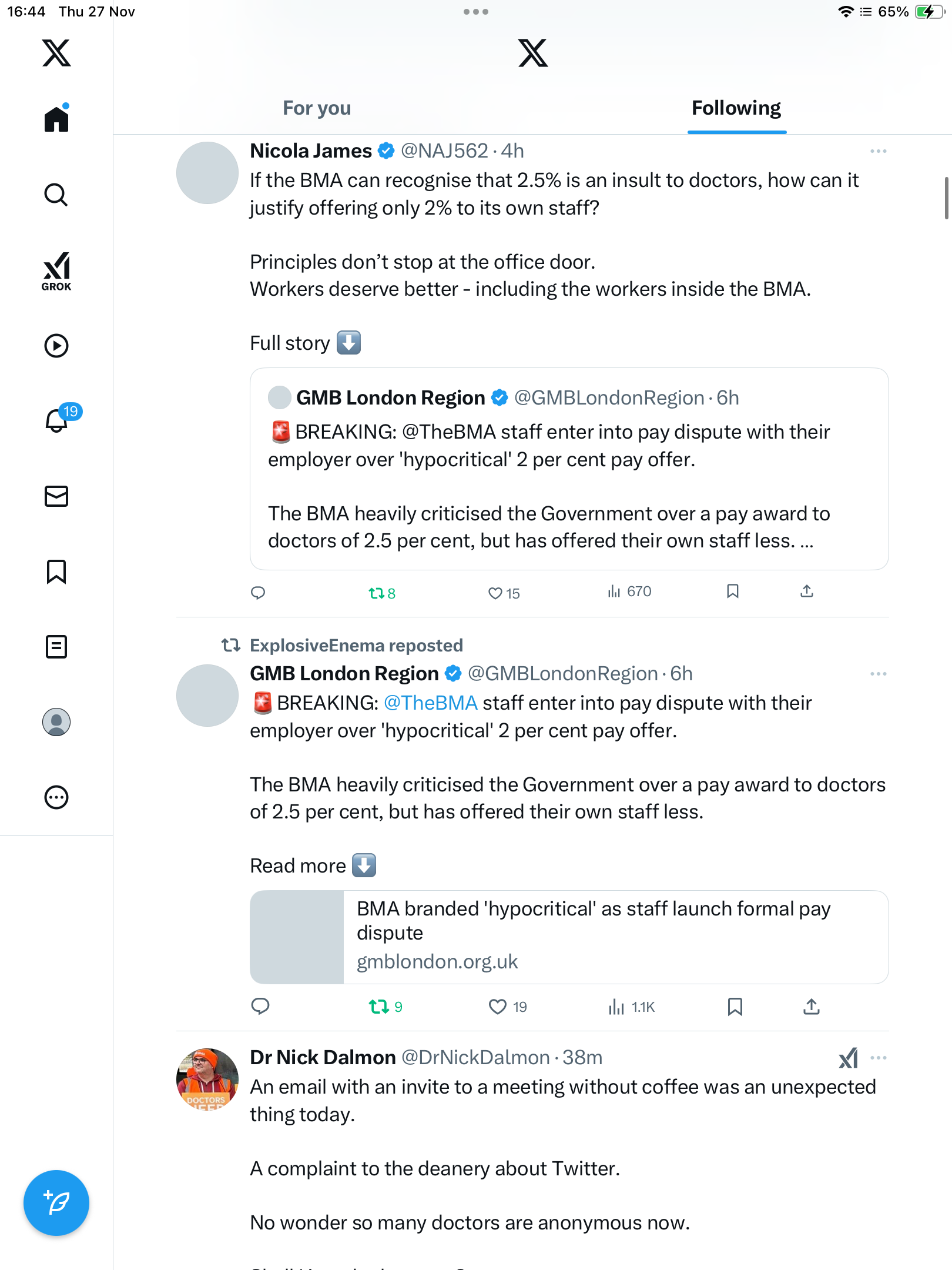The width and height of the screenshot is (952, 1270).
Task: Open the Lists icon in sidebar
Action: (56, 647)
